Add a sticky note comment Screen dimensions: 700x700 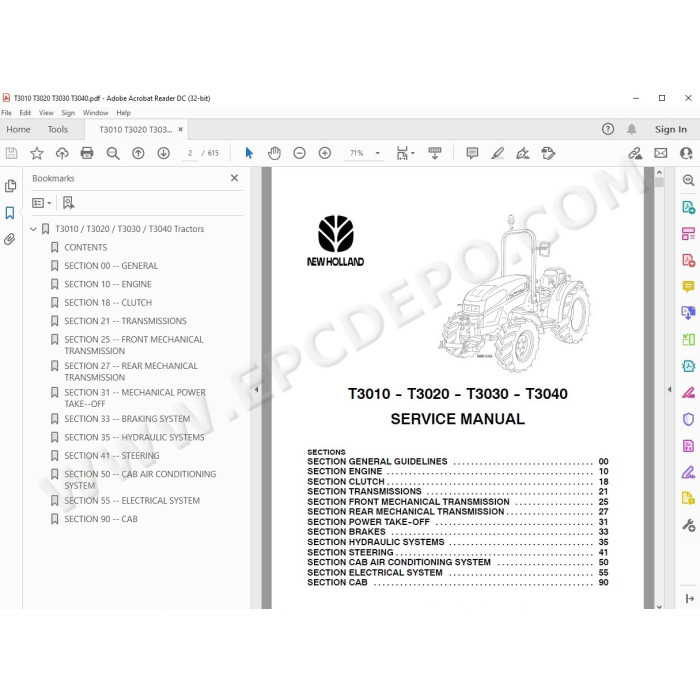[x=472, y=153]
